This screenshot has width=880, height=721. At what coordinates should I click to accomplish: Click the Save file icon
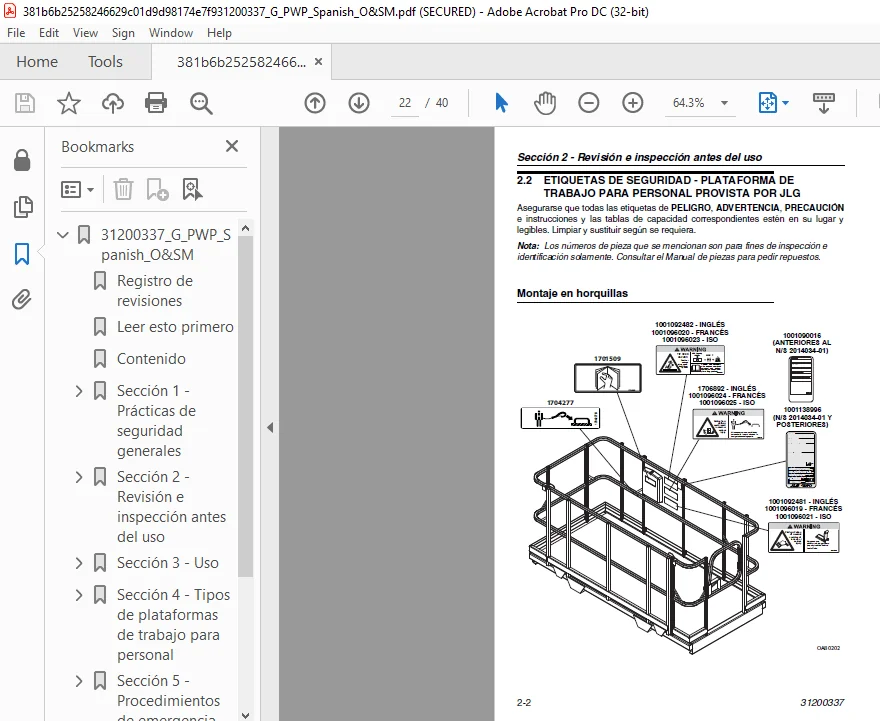tap(25, 103)
